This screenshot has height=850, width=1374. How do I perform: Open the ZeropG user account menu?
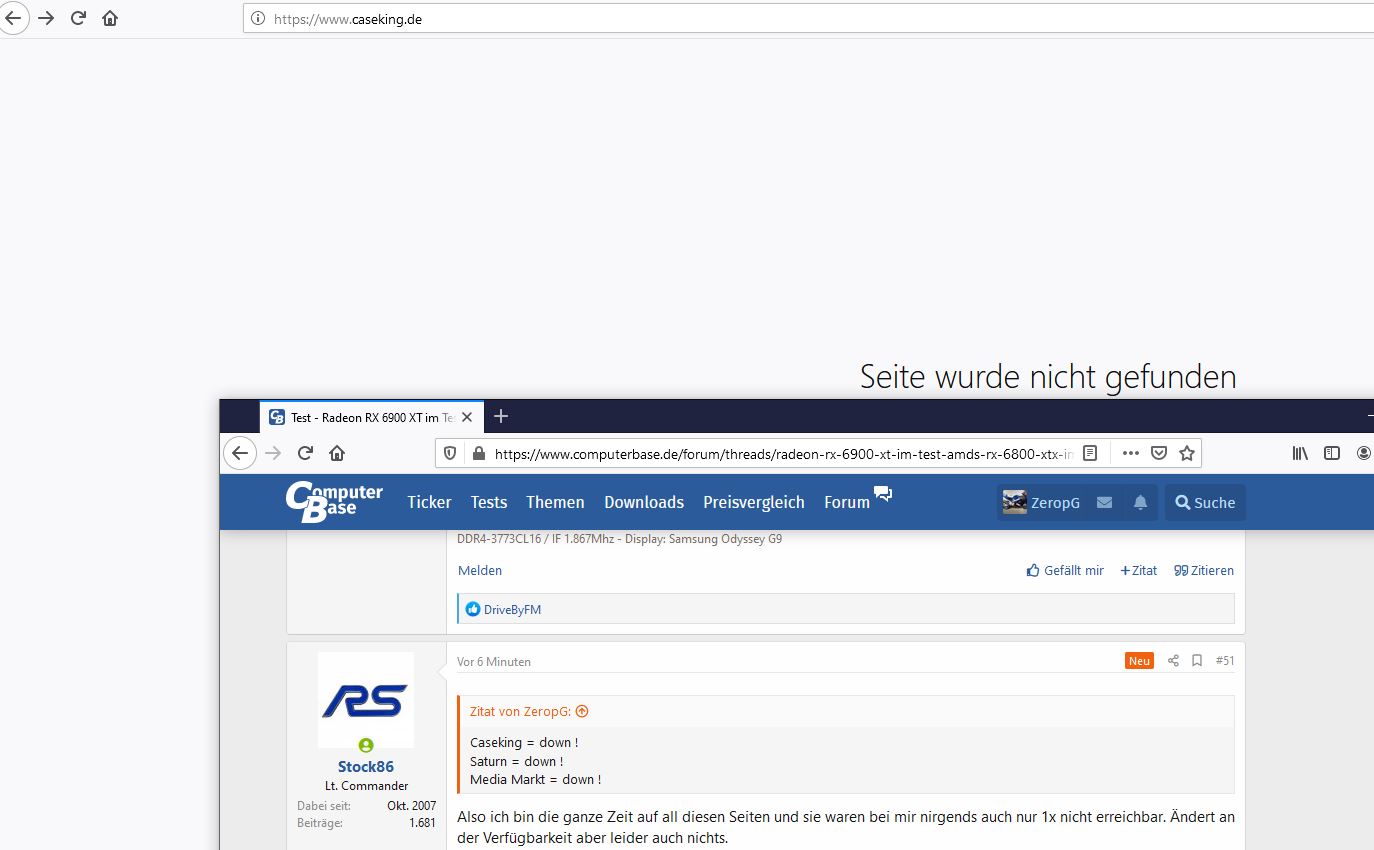[1041, 502]
